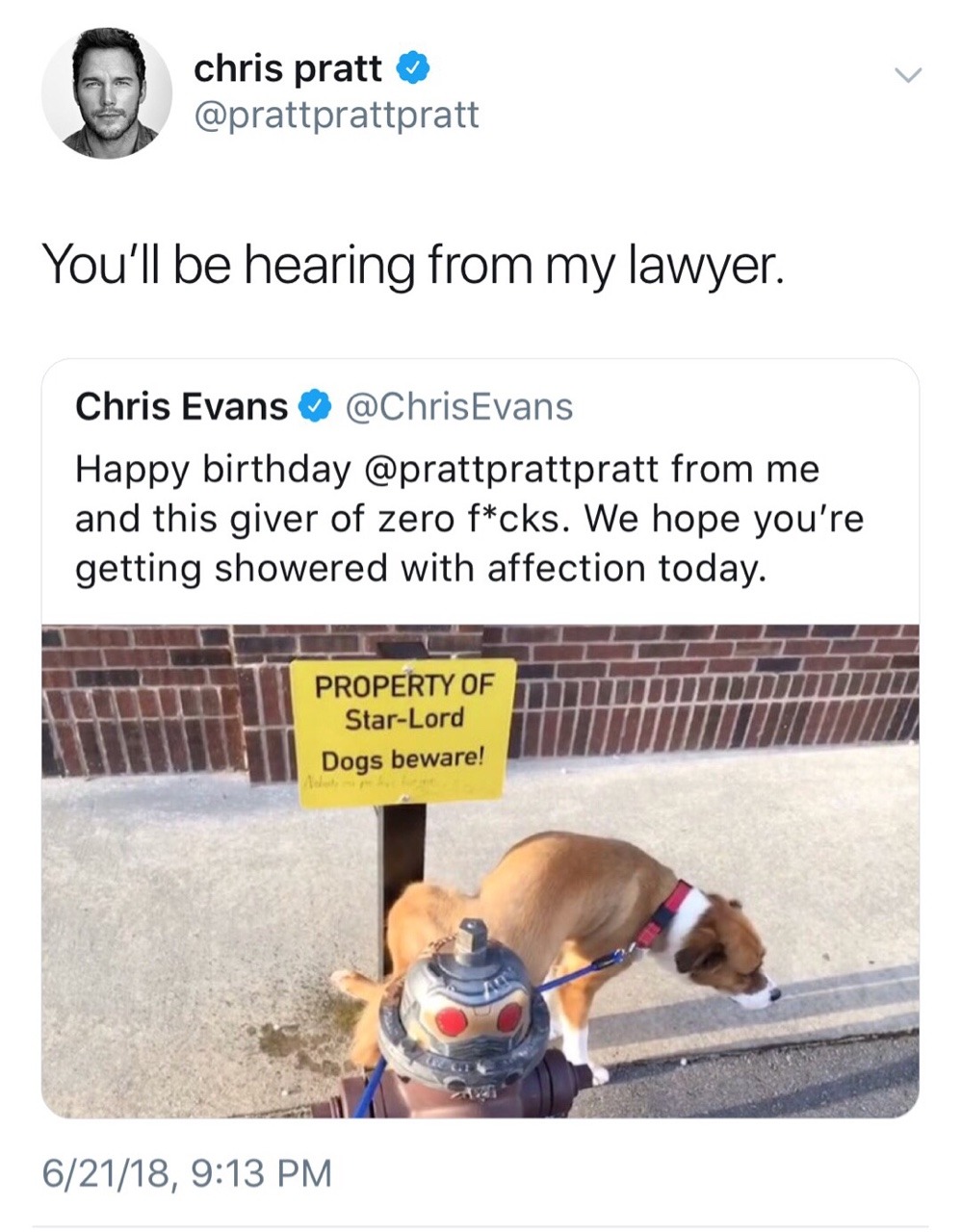This screenshot has width=961, height=1232.
Task: Click the Star-Lord helmet on the hydrant
Action: point(464,1001)
